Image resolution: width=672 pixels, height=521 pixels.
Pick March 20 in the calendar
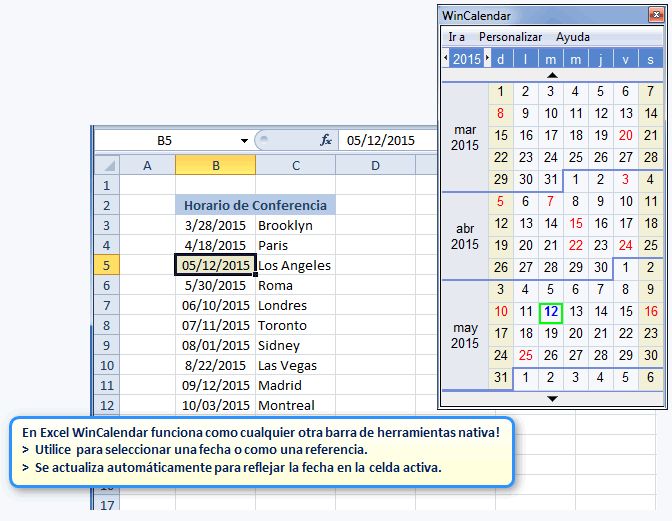[x=626, y=135]
